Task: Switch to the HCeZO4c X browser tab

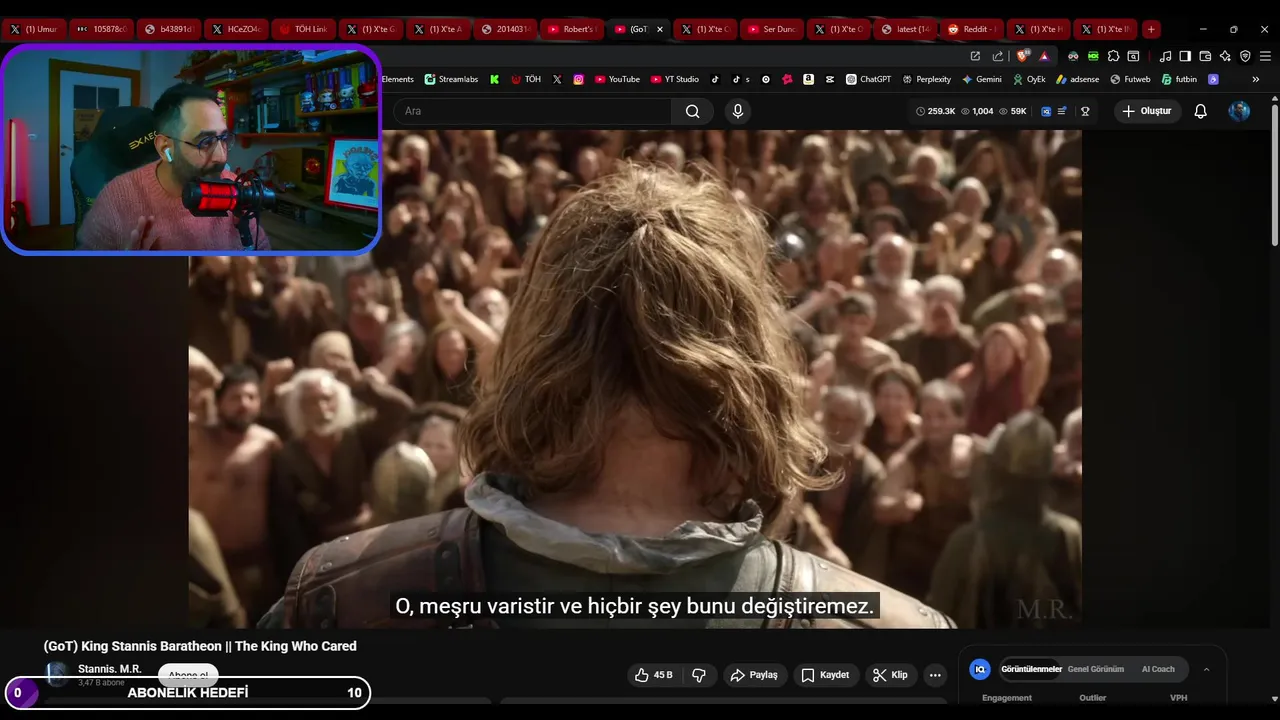Action: tap(236, 29)
